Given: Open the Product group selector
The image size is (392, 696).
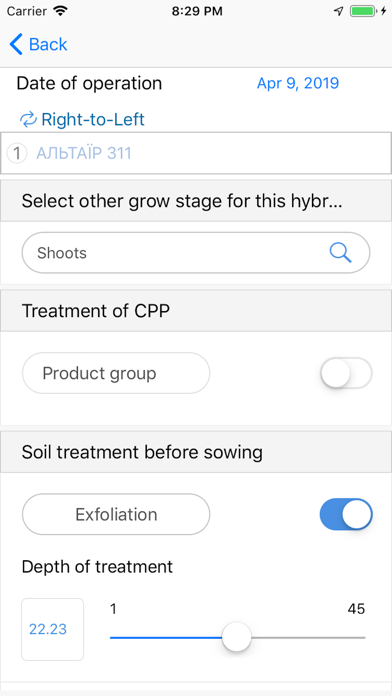Looking at the screenshot, I should point(116,373).
